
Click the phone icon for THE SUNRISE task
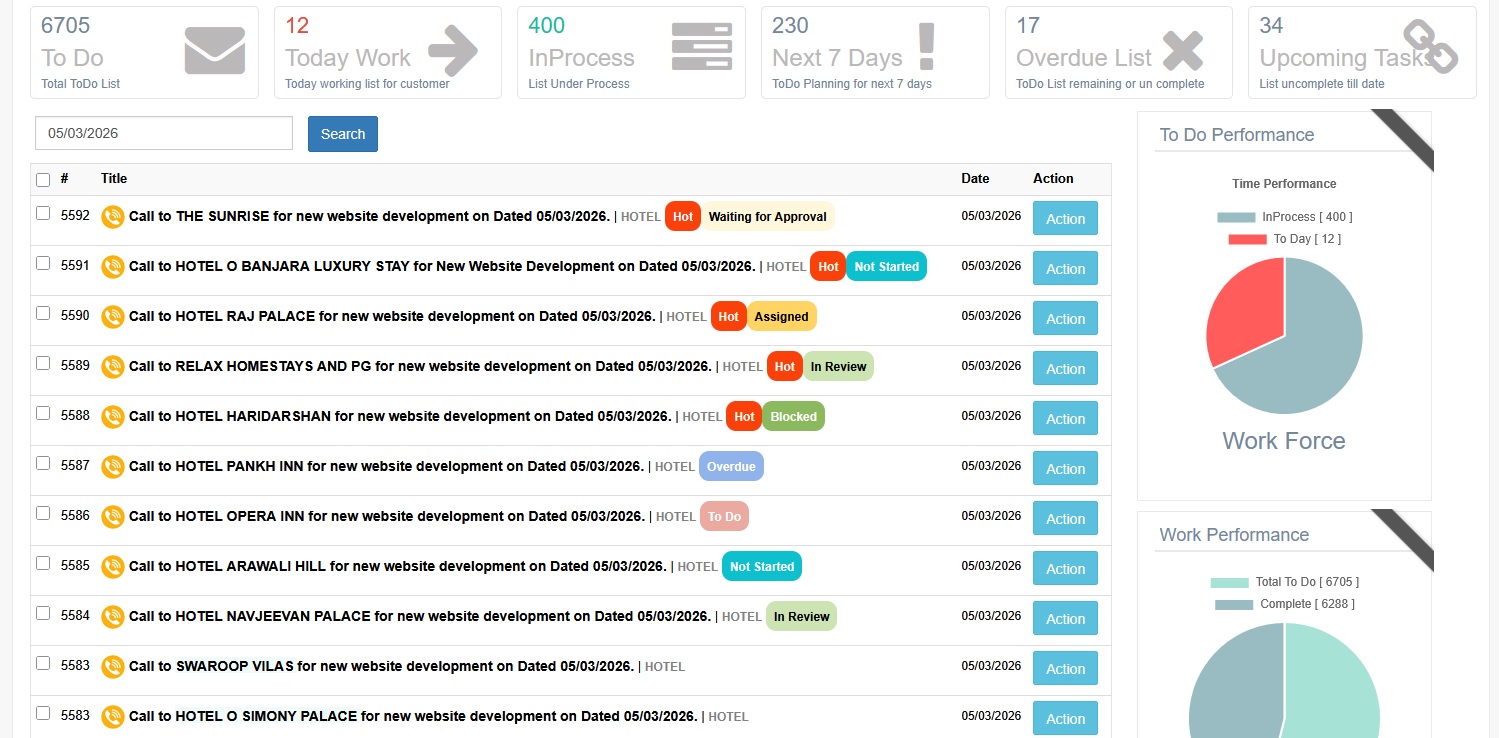[x=113, y=216]
